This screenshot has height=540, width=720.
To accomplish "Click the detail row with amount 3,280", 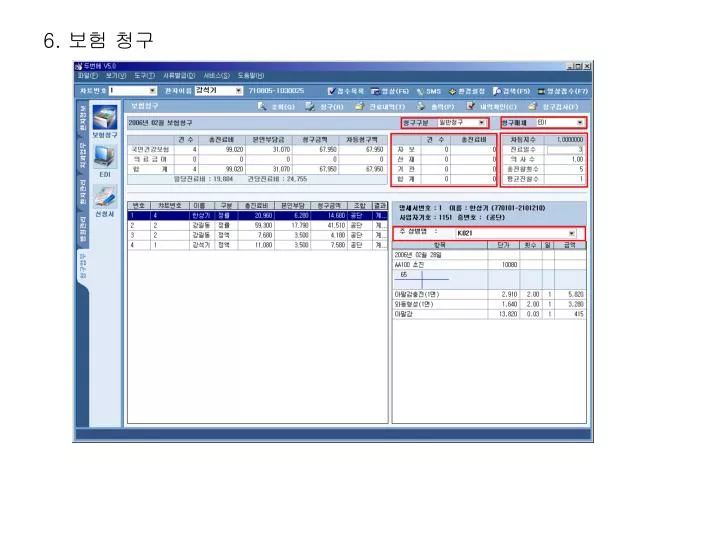I will 489,304.
